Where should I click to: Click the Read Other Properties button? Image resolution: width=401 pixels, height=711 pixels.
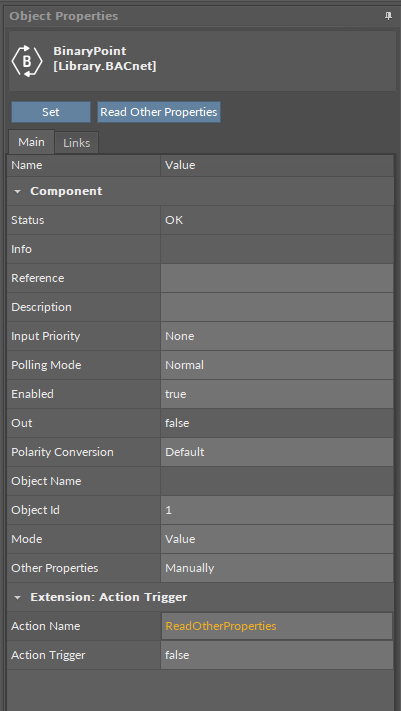pyautogui.click(x=159, y=112)
